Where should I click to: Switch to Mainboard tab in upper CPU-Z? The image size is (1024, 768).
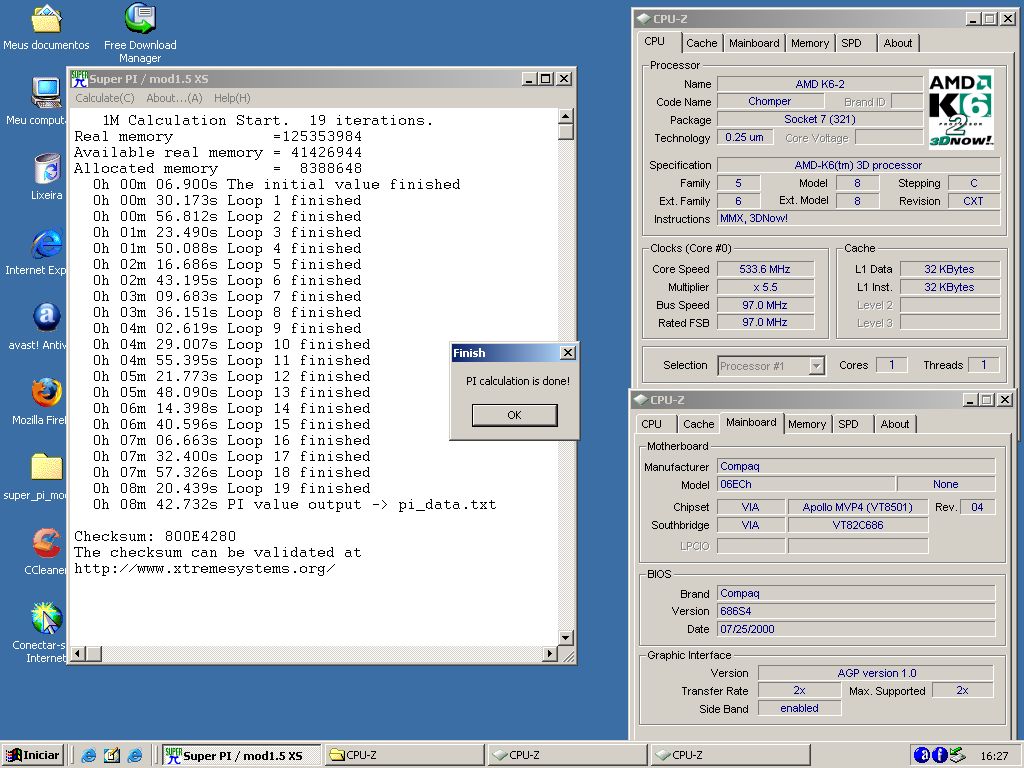(754, 43)
